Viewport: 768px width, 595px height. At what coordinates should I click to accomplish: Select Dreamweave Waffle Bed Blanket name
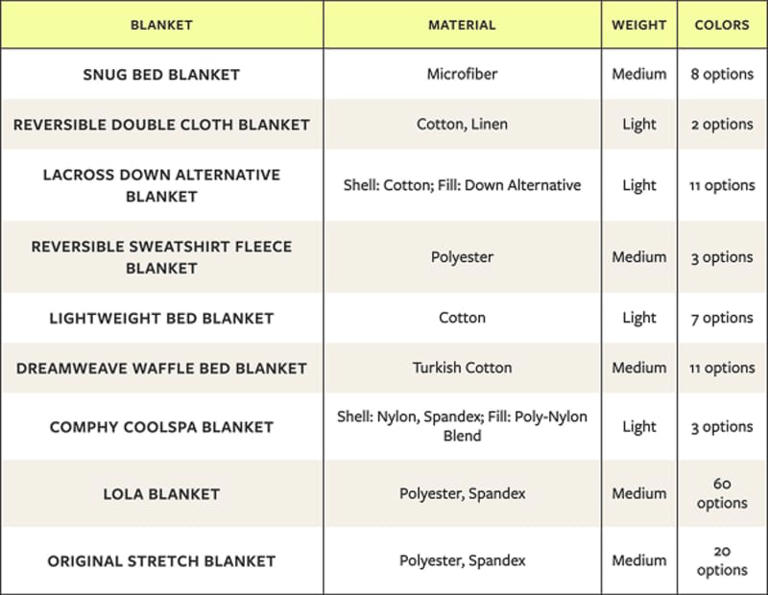pyautogui.click(x=162, y=368)
